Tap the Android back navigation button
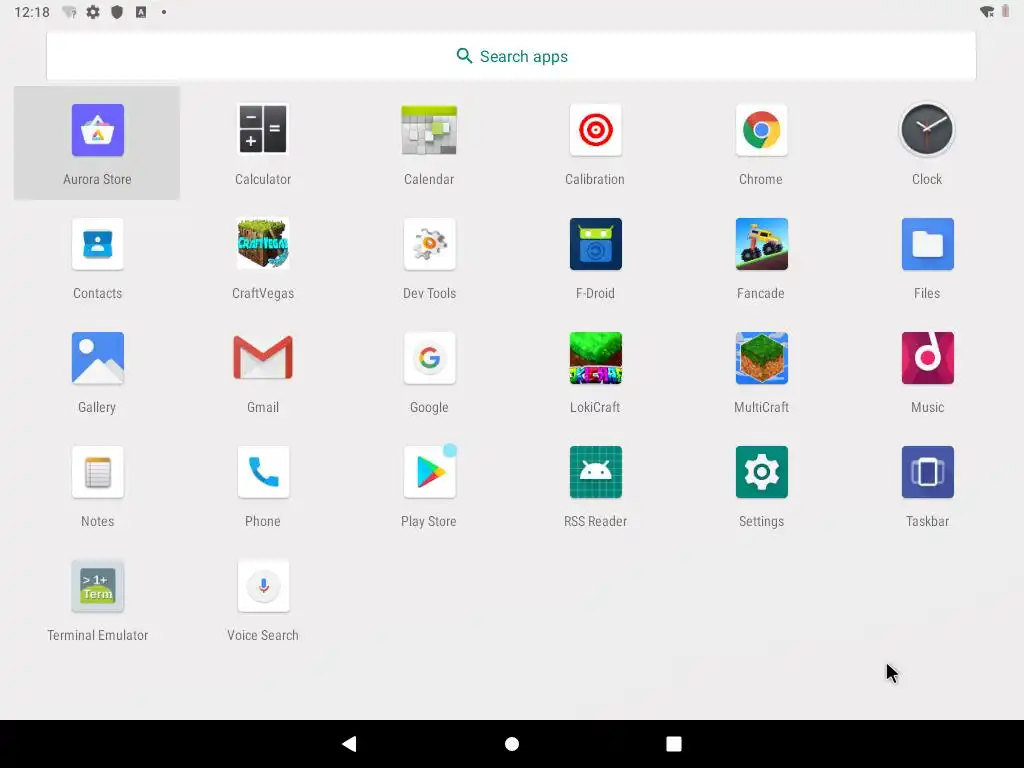The height and width of the screenshot is (768, 1024). 349,743
